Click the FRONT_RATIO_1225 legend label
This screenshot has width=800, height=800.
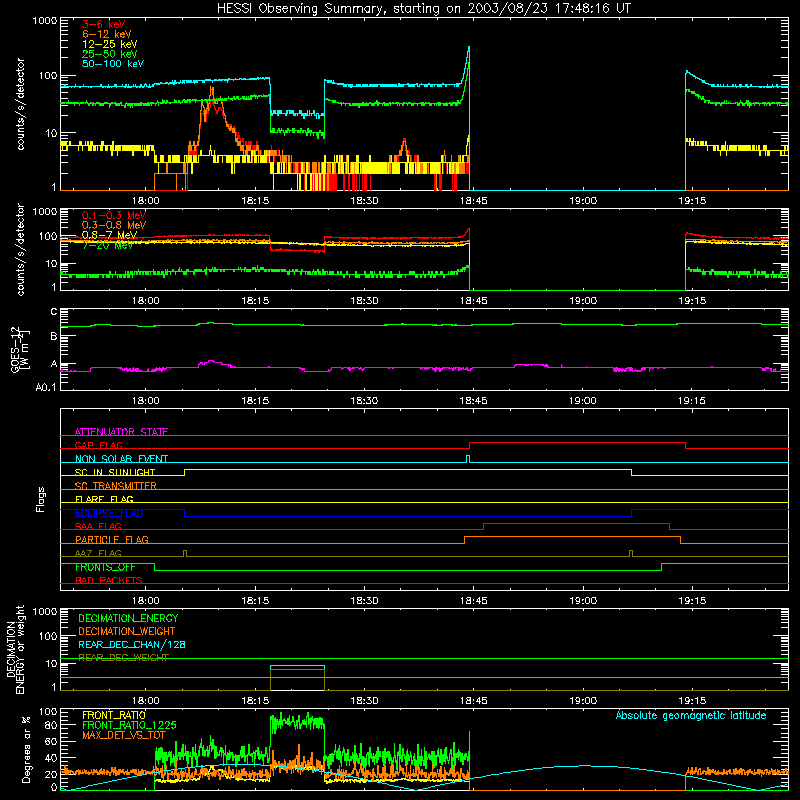[x=129, y=725]
